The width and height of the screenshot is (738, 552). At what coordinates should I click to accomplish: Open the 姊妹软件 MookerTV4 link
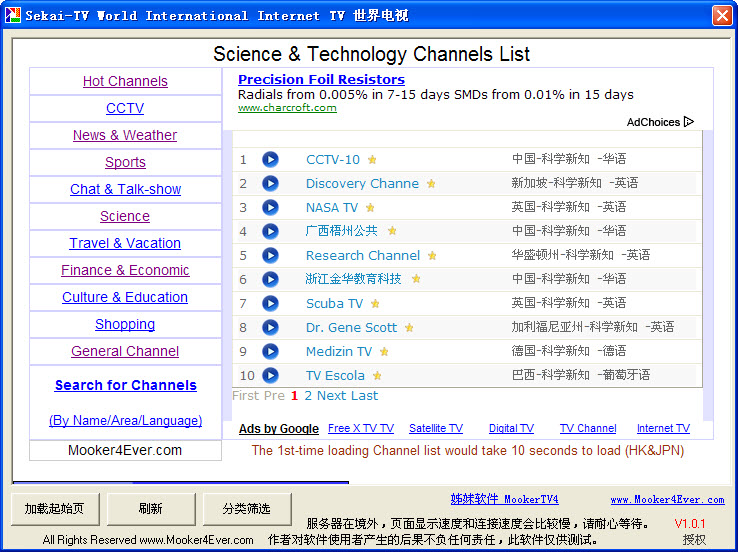point(505,499)
